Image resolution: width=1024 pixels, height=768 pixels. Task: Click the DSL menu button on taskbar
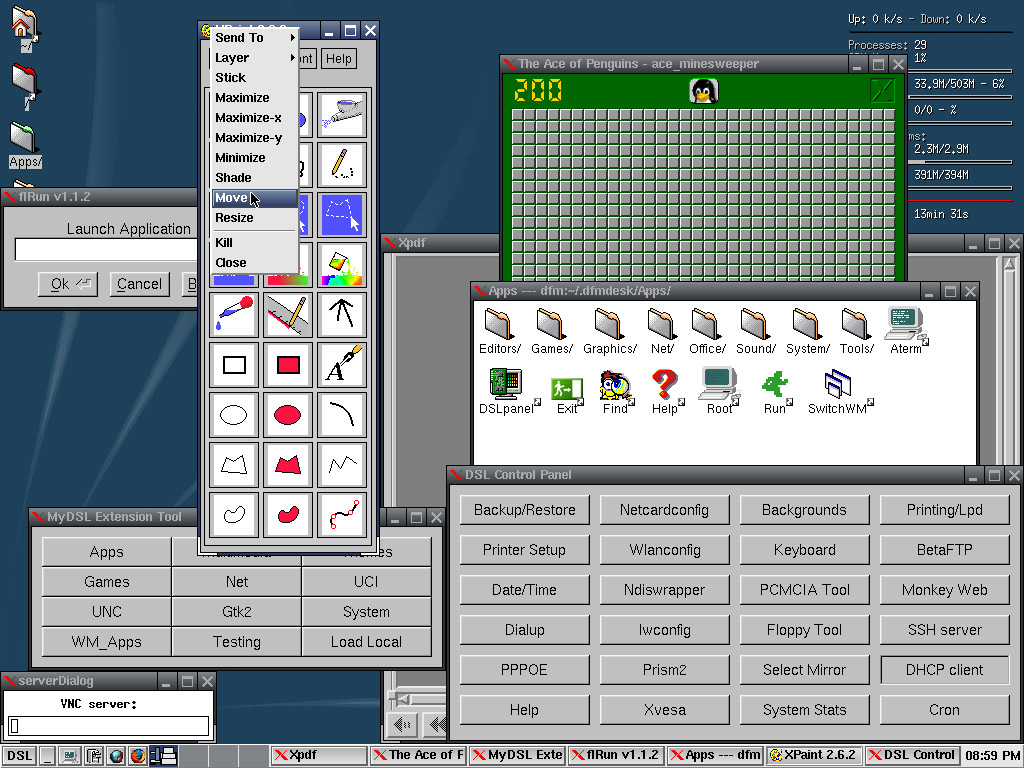[19, 756]
